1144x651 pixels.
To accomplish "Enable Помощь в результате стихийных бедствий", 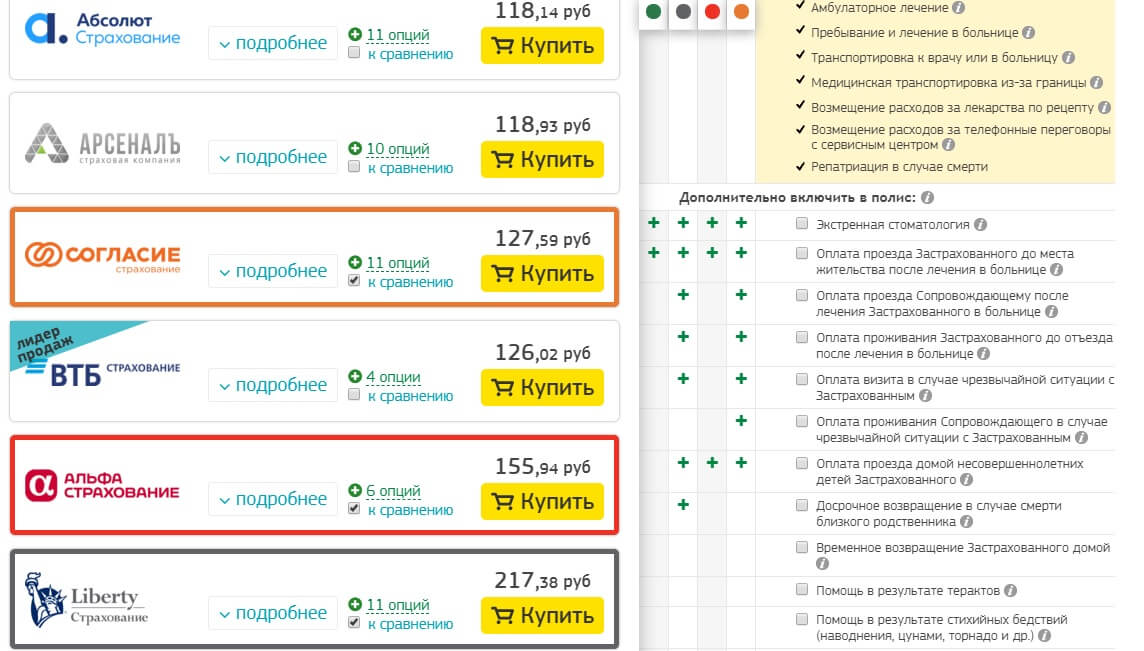I will point(802,619).
